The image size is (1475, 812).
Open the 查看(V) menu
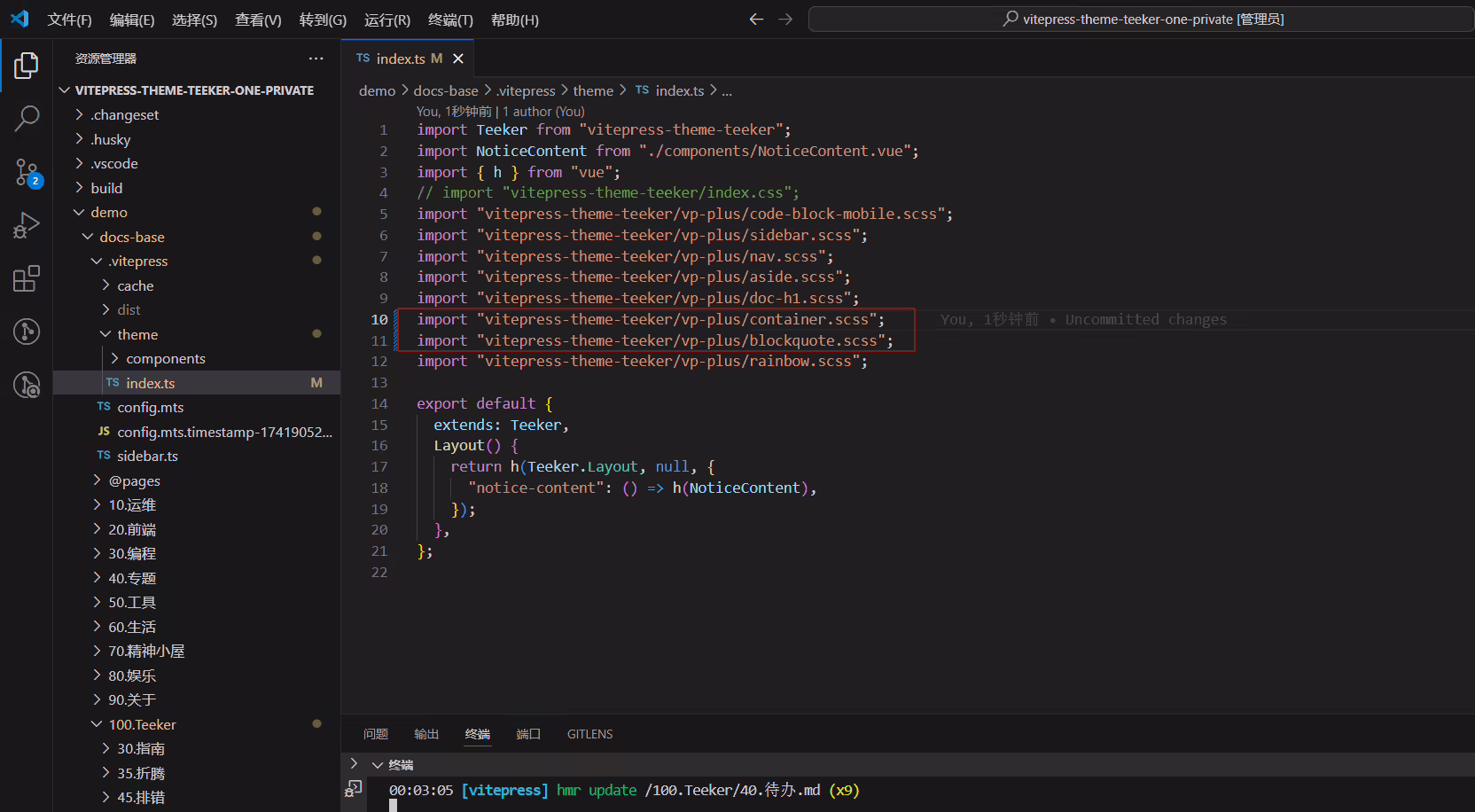pyautogui.click(x=258, y=20)
